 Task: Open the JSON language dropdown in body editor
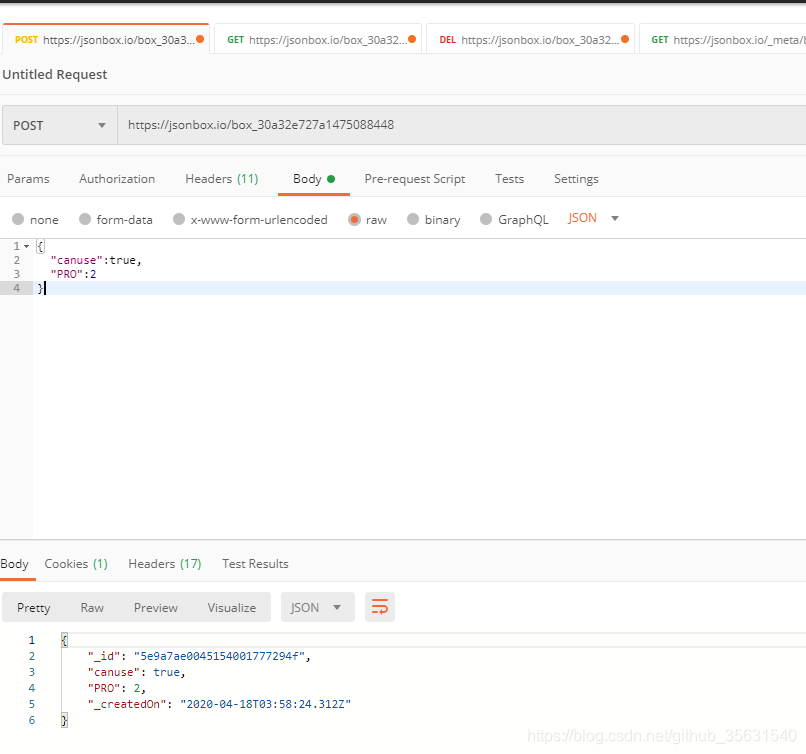point(592,217)
